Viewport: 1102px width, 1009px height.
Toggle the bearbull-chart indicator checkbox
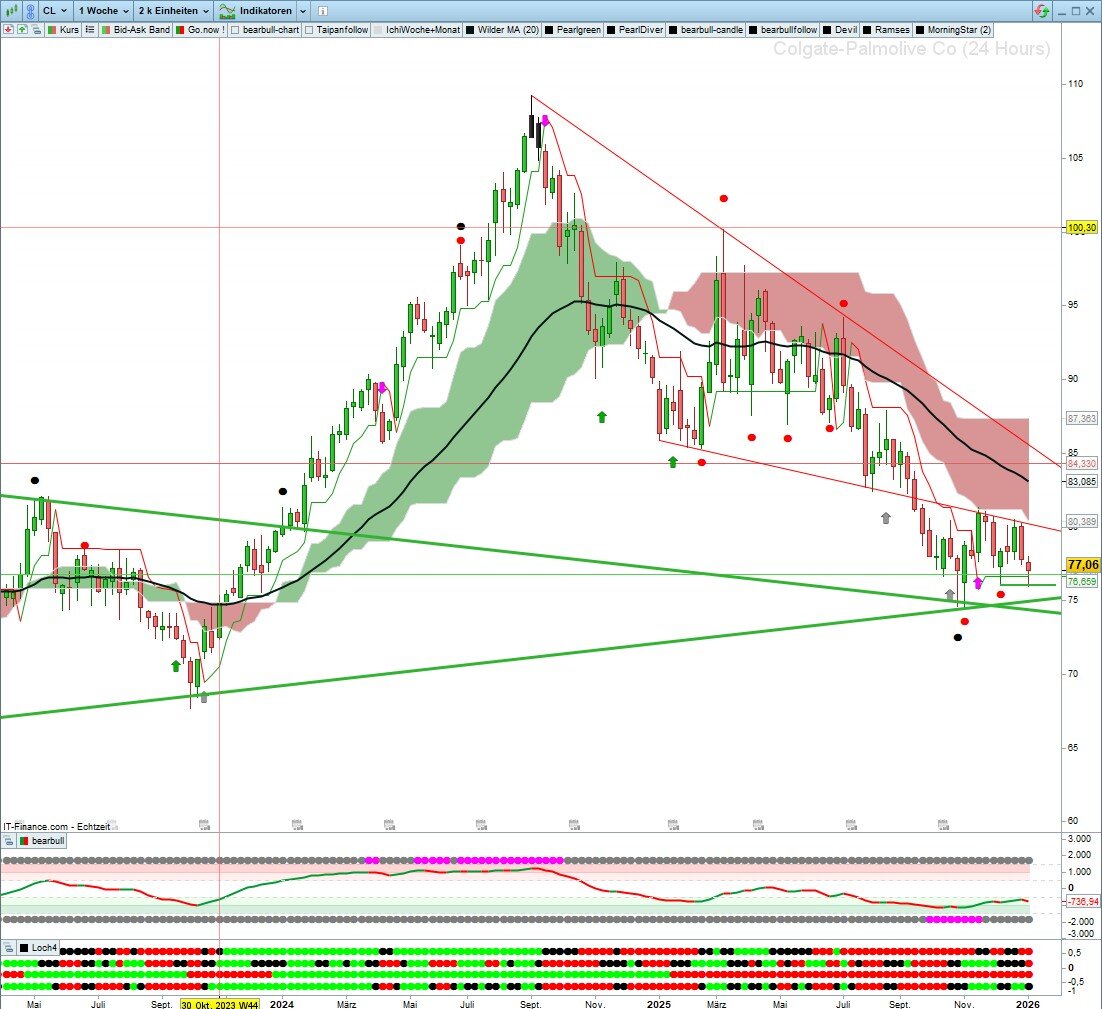(x=235, y=30)
